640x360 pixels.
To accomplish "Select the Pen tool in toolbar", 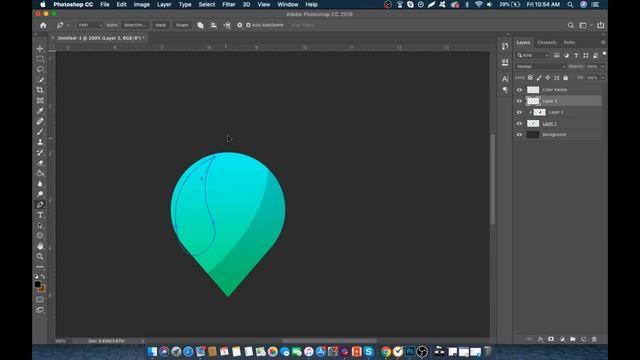I will pyautogui.click(x=40, y=204).
